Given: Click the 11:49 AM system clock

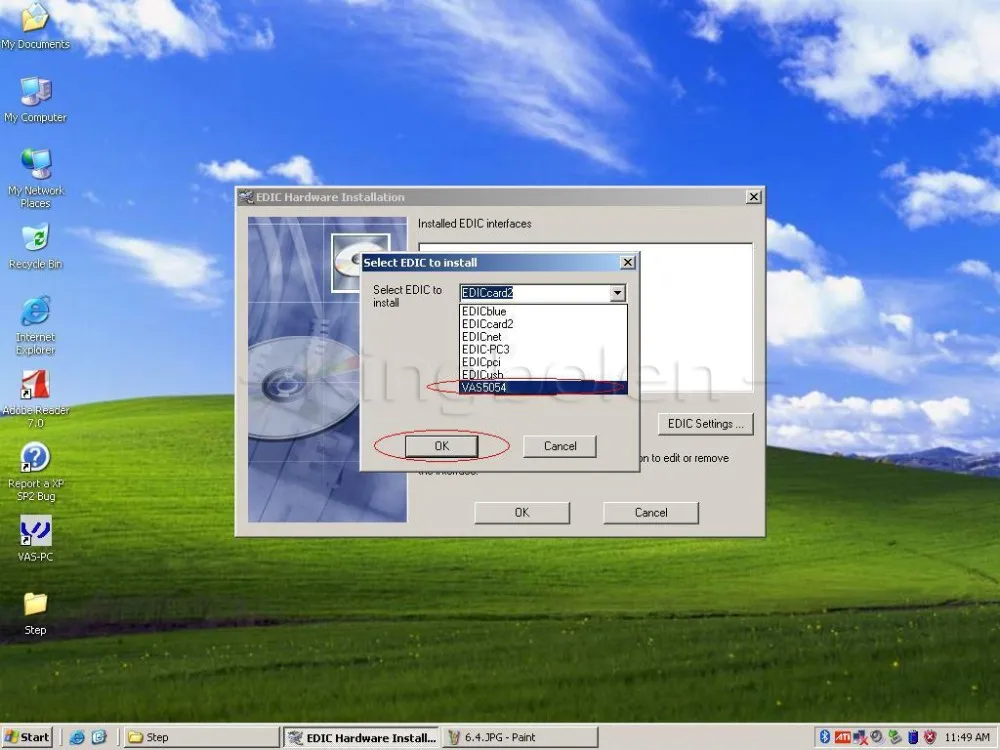Looking at the screenshot, I should [x=967, y=737].
